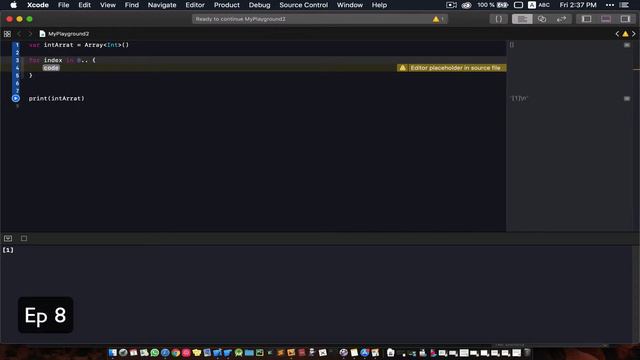Click the Editor placeholder in source file warning
This screenshot has width=640, height=360.
pyautogui.click(x=451, y=68)
